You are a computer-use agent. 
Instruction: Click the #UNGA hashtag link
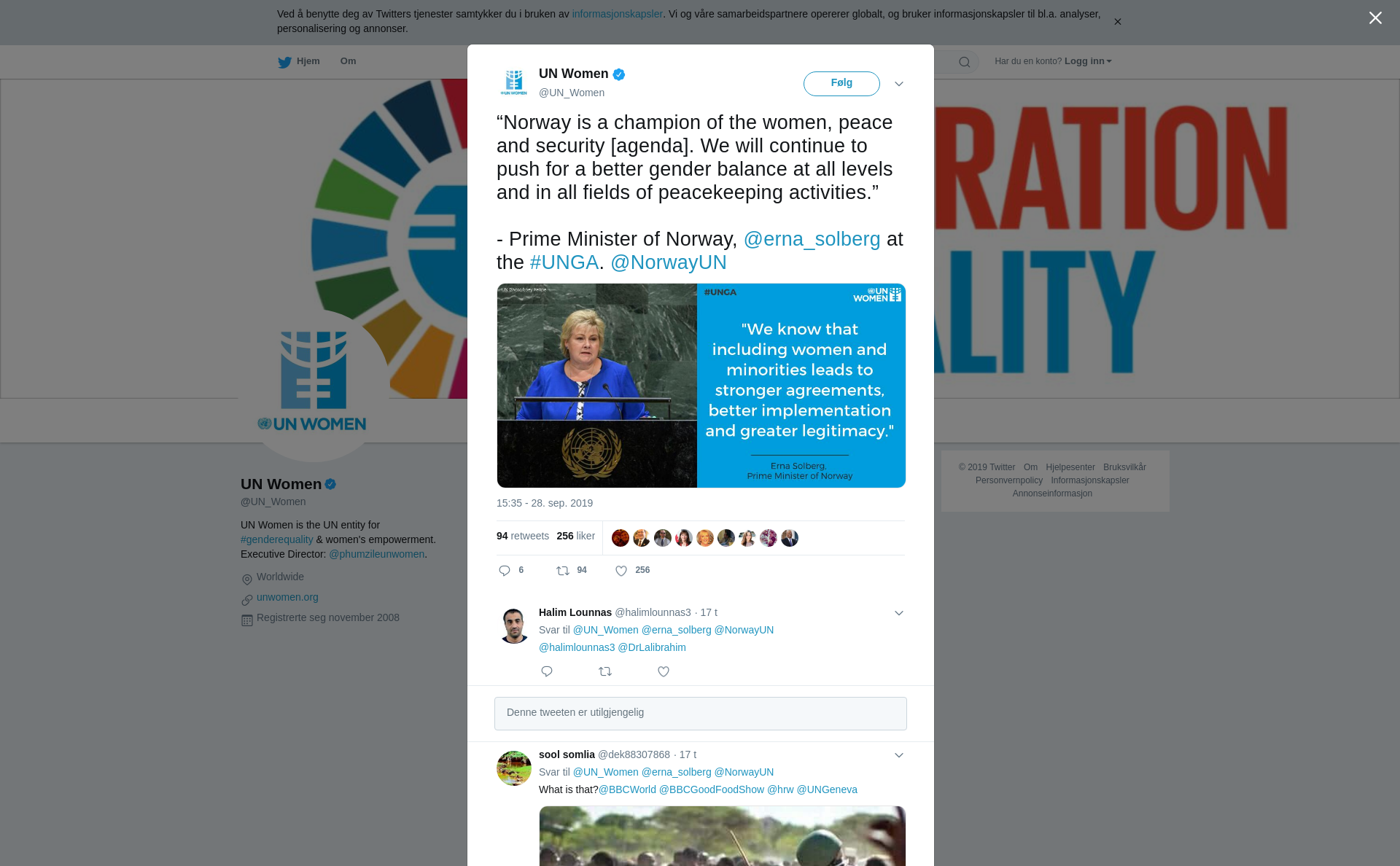coord(564,262)
